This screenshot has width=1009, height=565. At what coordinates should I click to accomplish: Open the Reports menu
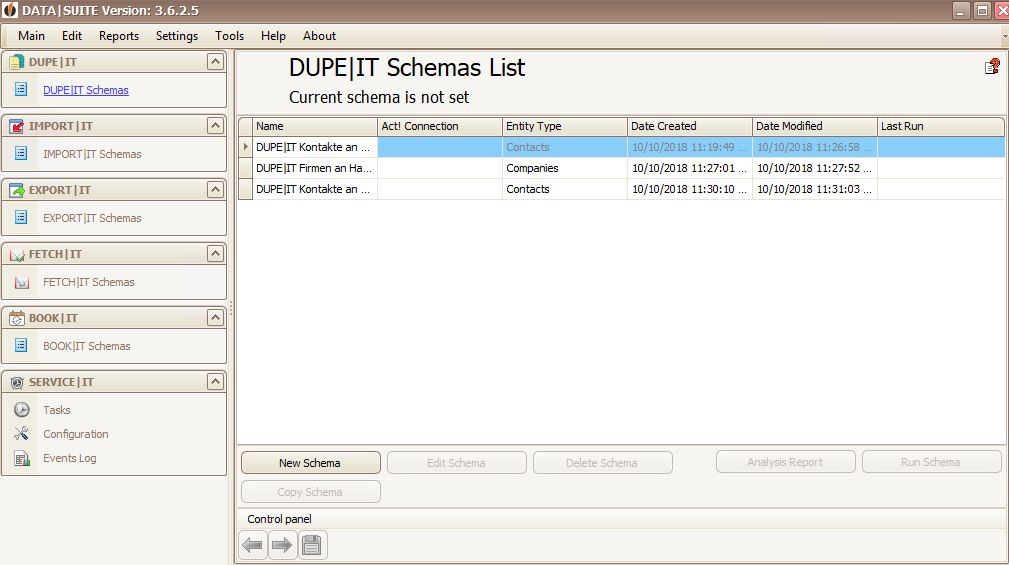coord(119,36)
